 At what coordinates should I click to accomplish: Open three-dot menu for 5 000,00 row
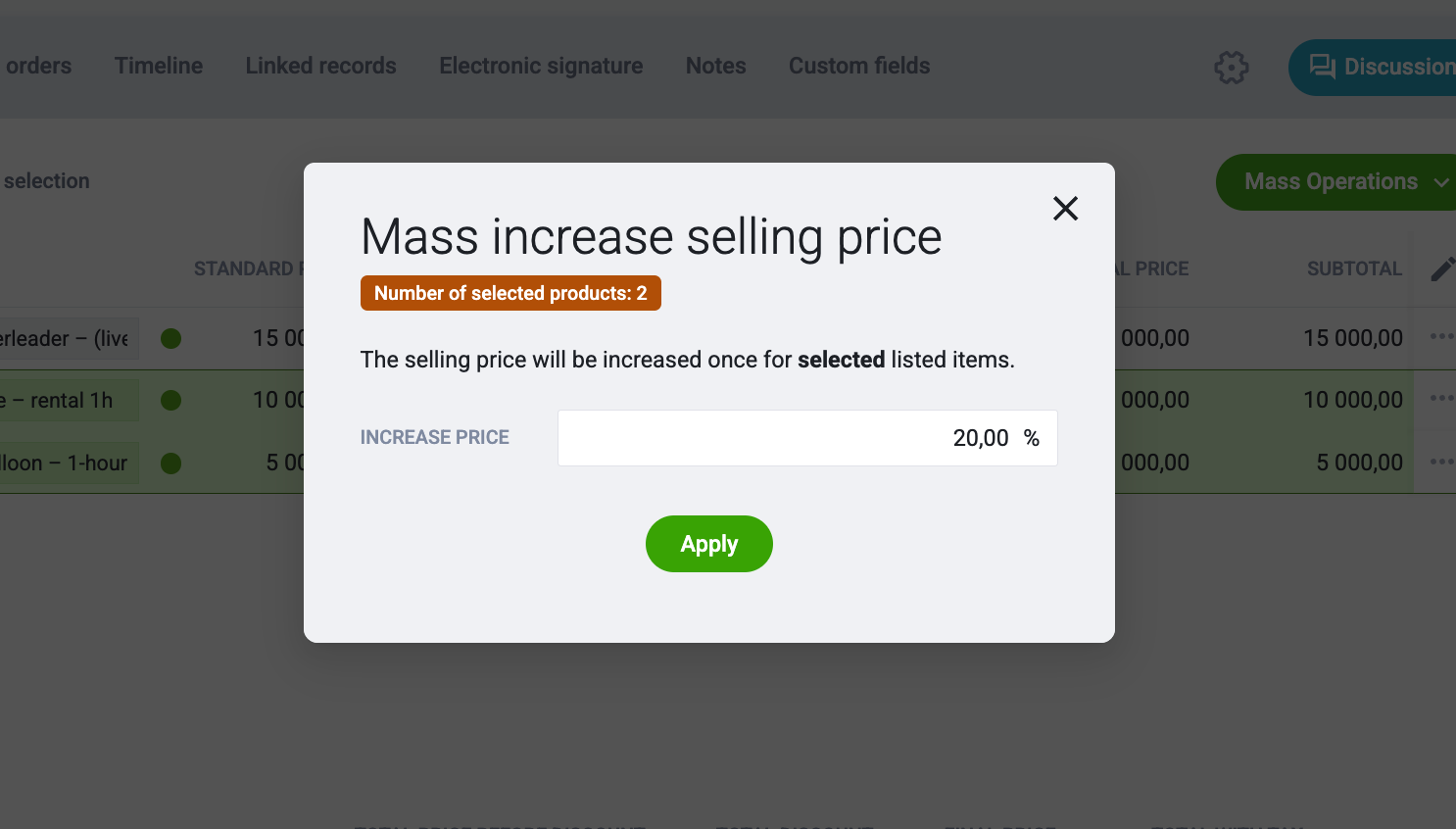click(1441, 461)
